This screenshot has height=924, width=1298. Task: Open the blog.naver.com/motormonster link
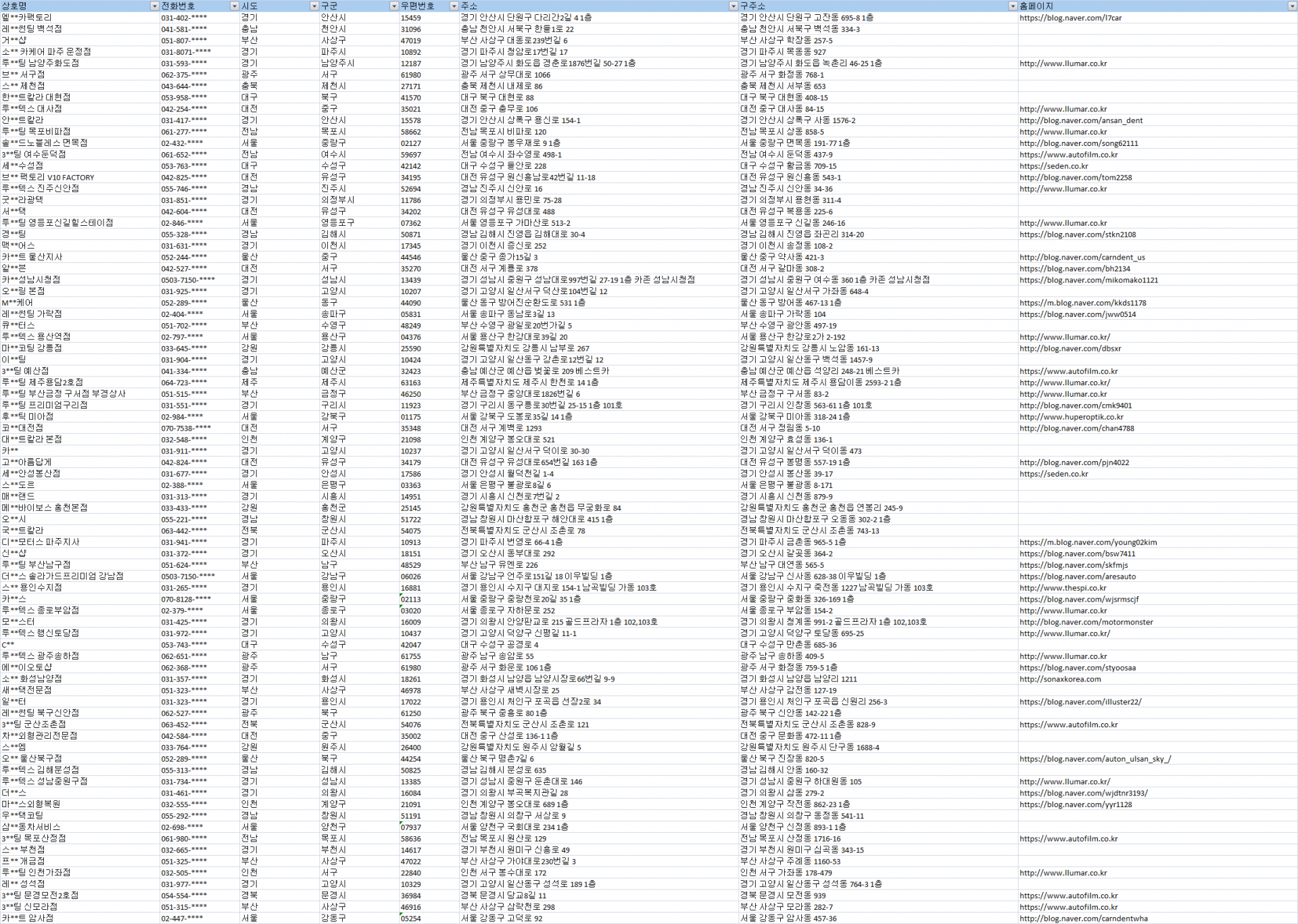(x=1086, y=622)
